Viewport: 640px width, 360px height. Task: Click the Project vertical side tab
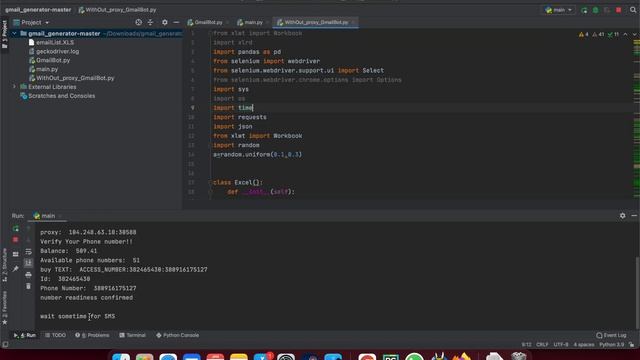4,34
